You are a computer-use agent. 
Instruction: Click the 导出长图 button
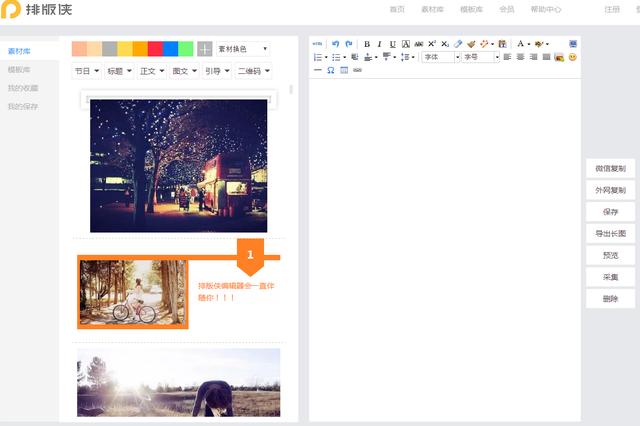610,234
